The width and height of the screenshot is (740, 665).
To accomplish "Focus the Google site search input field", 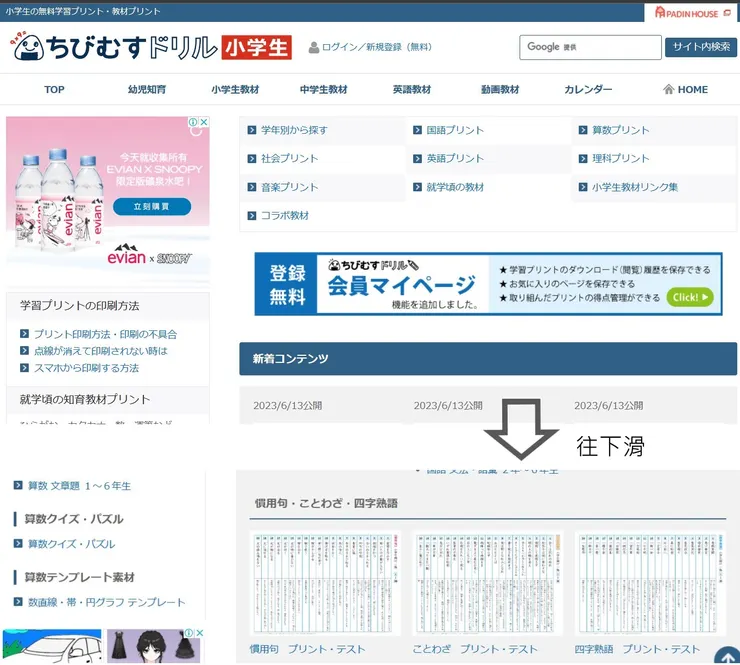I will (x=590, y=47).
